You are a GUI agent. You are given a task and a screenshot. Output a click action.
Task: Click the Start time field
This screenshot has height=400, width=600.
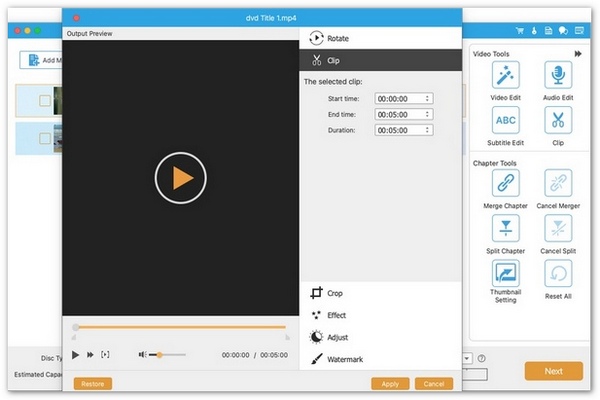404,98
